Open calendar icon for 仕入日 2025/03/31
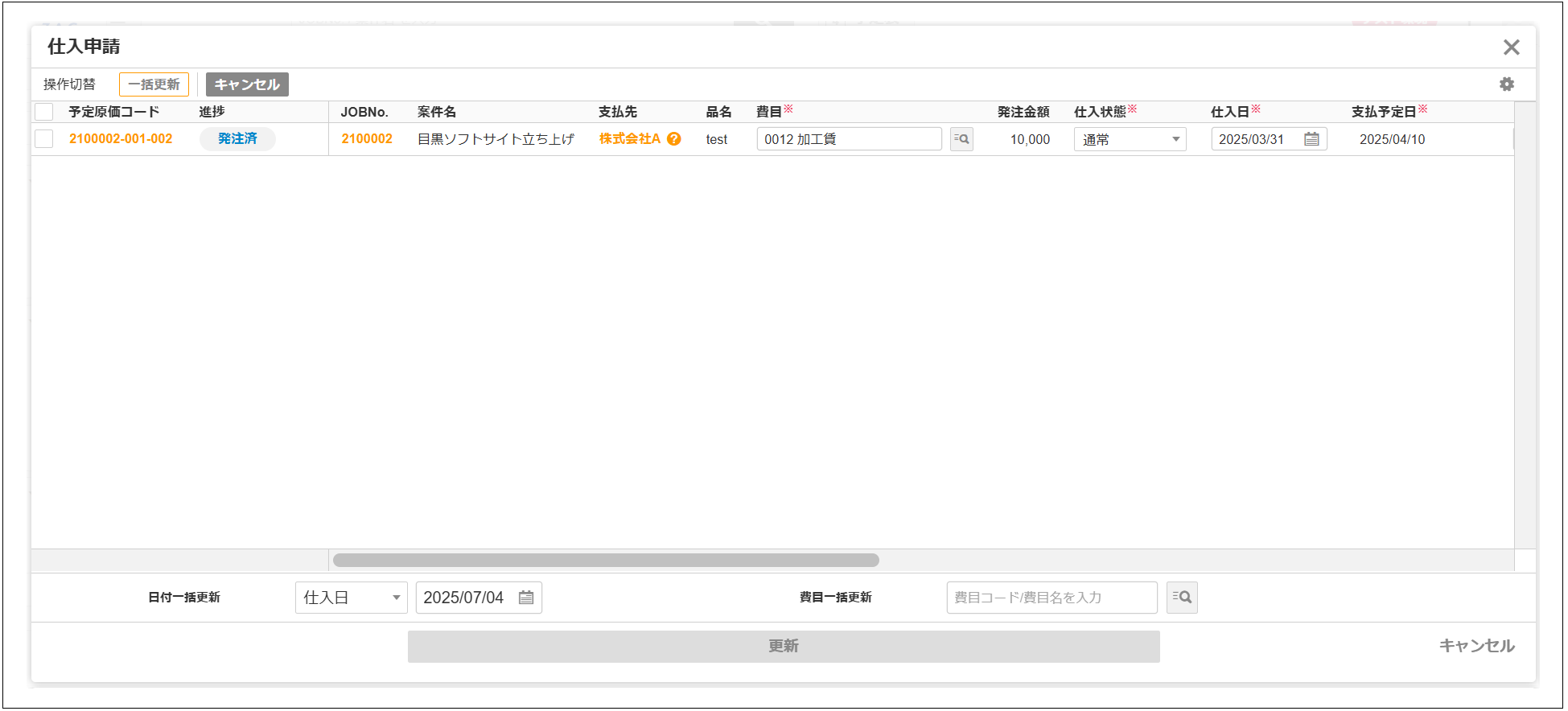Image resolution: width=1568 pixels, height=711 pixels. click(x=1311, y=139)
